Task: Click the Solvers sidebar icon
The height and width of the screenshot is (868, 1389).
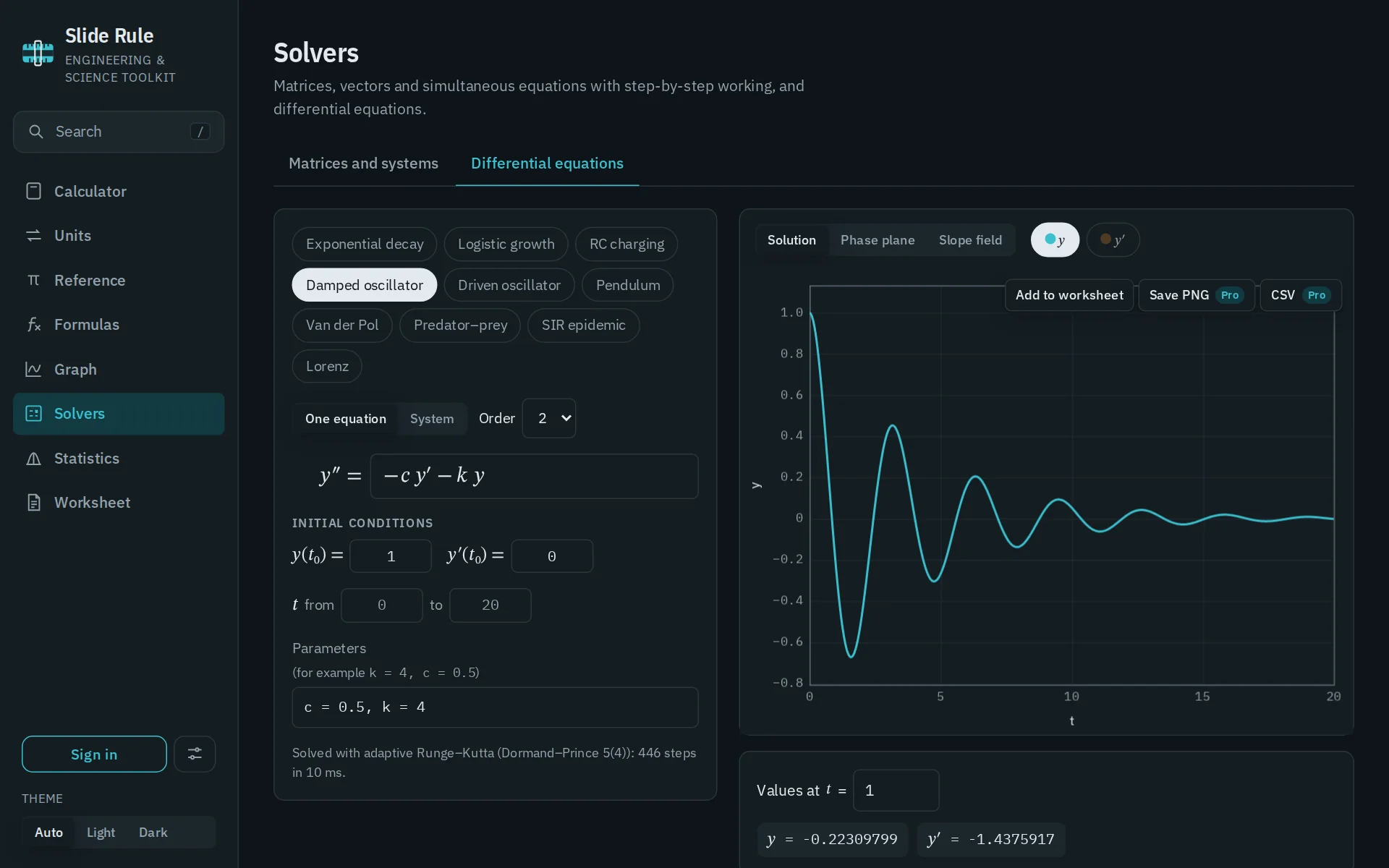Action: click(x=33, y=414)
